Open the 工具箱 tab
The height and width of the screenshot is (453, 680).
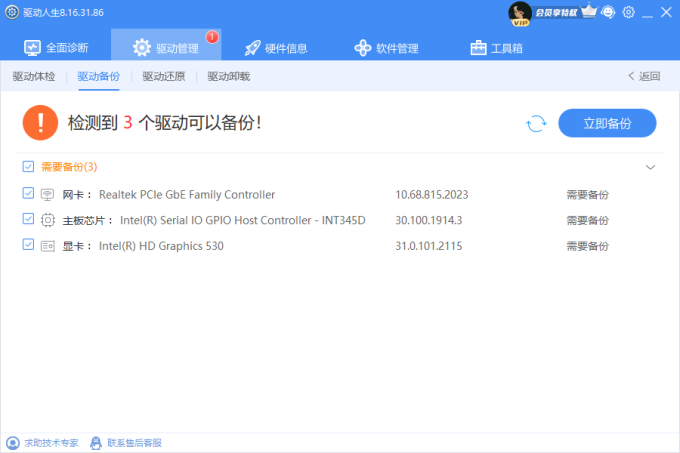tap(497, 48)
